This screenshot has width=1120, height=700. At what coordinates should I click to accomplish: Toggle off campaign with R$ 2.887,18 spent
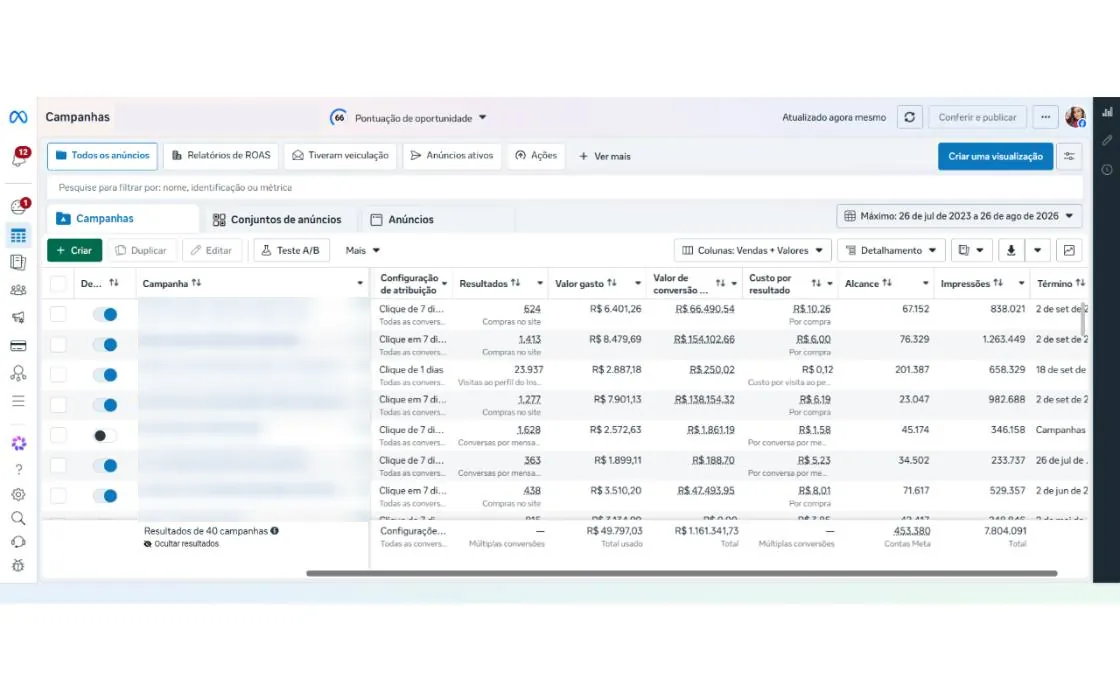pos(105,374)
